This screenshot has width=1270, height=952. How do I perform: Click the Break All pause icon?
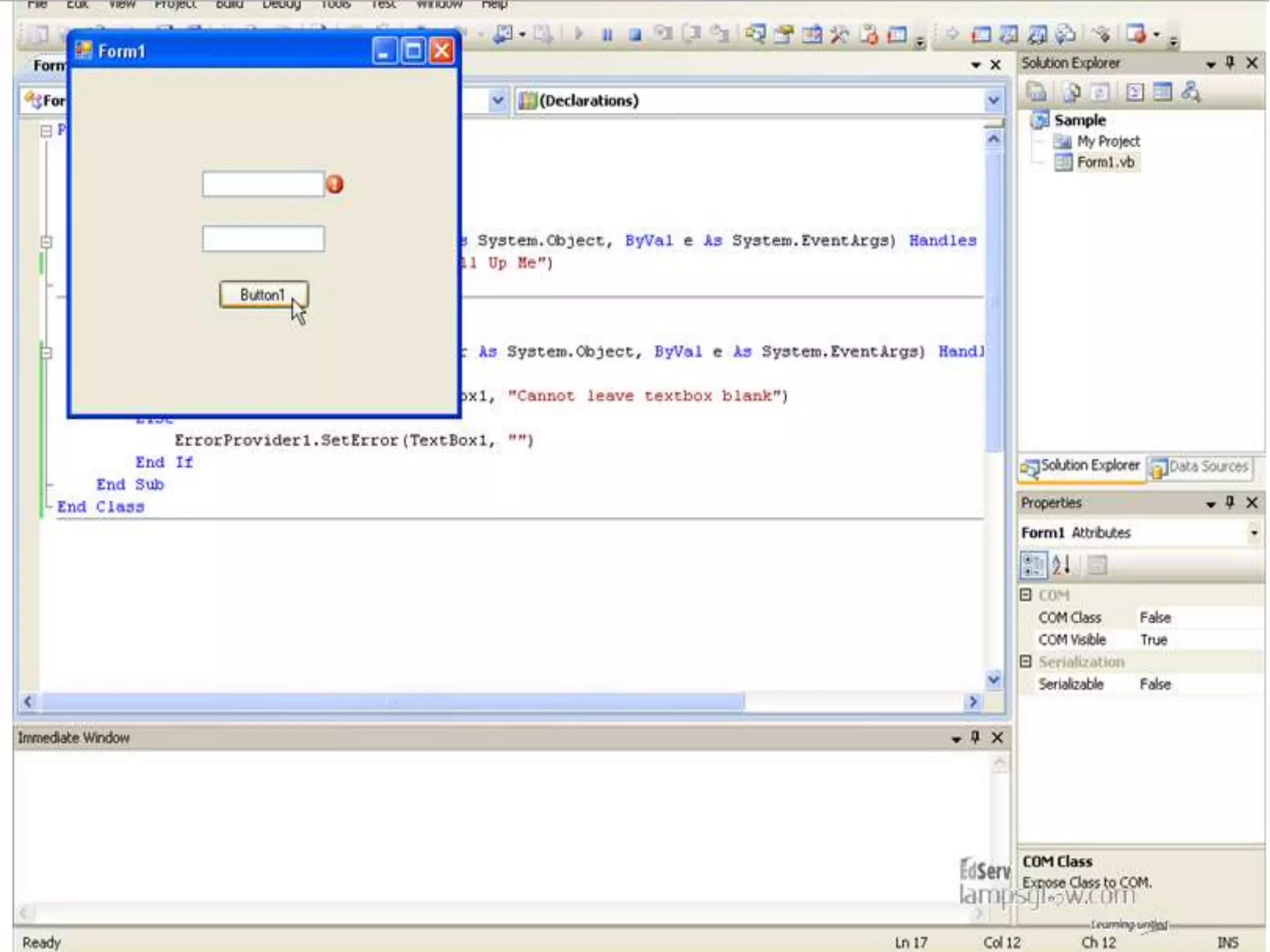coord(607,34)
